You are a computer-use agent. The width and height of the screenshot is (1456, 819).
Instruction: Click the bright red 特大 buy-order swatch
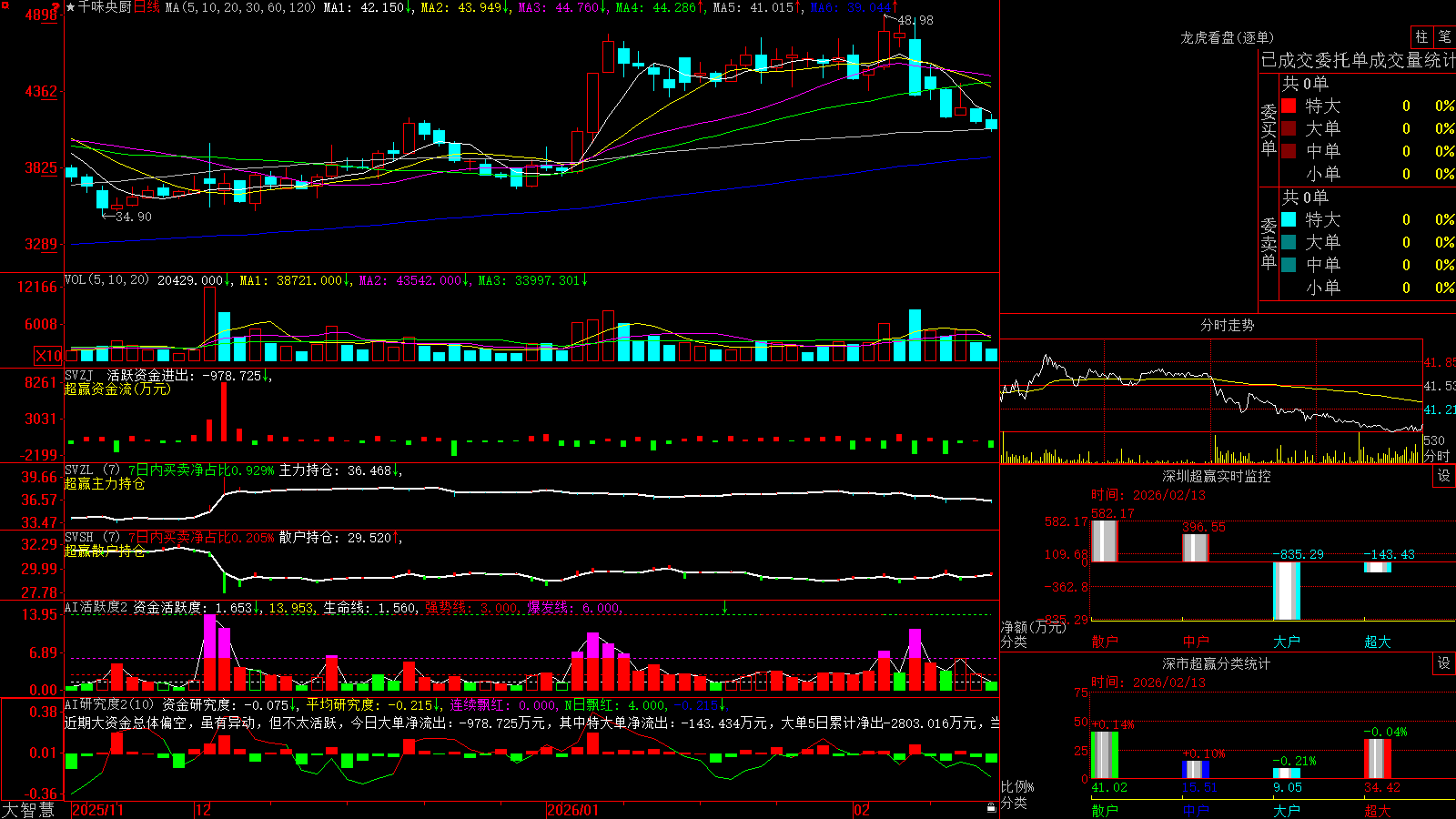coord(1289,106)
